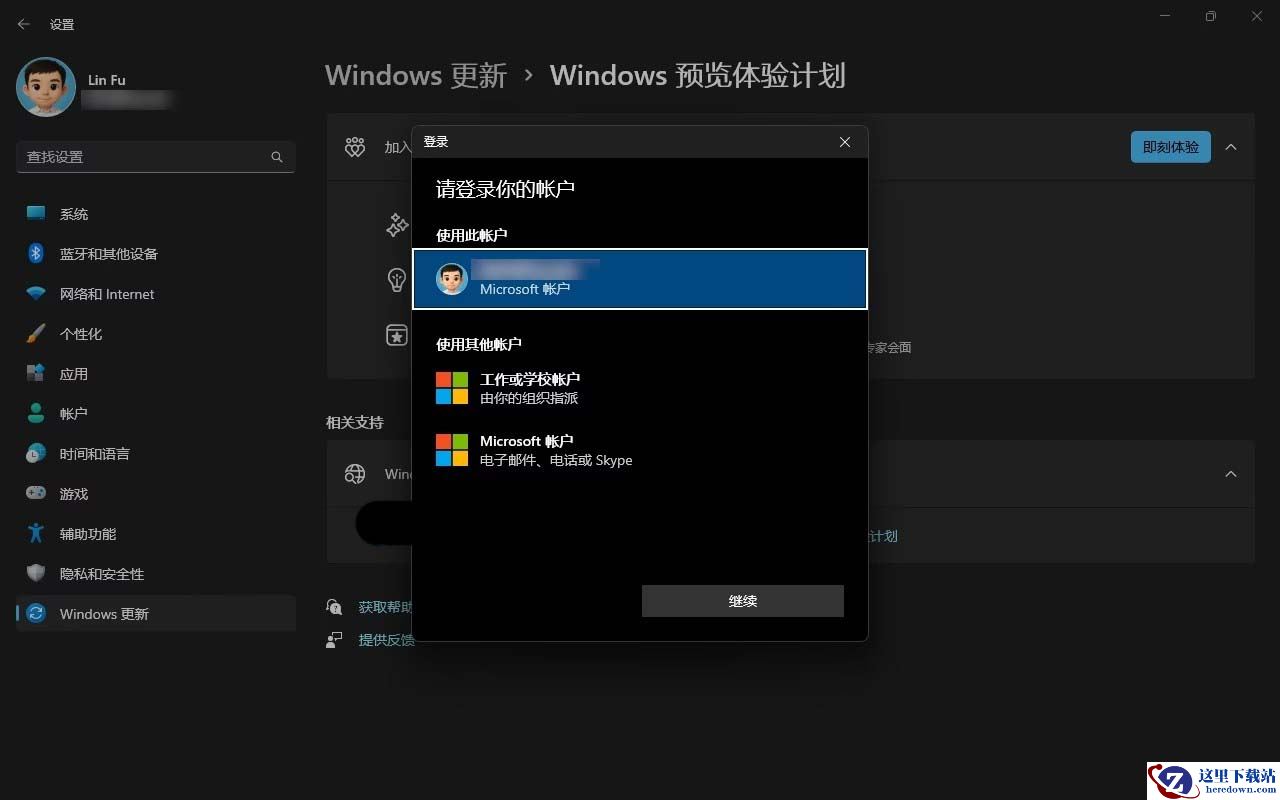Click the 即刻体验 button
This screenshot has width=1280, height=800.
pos(1171,147)
